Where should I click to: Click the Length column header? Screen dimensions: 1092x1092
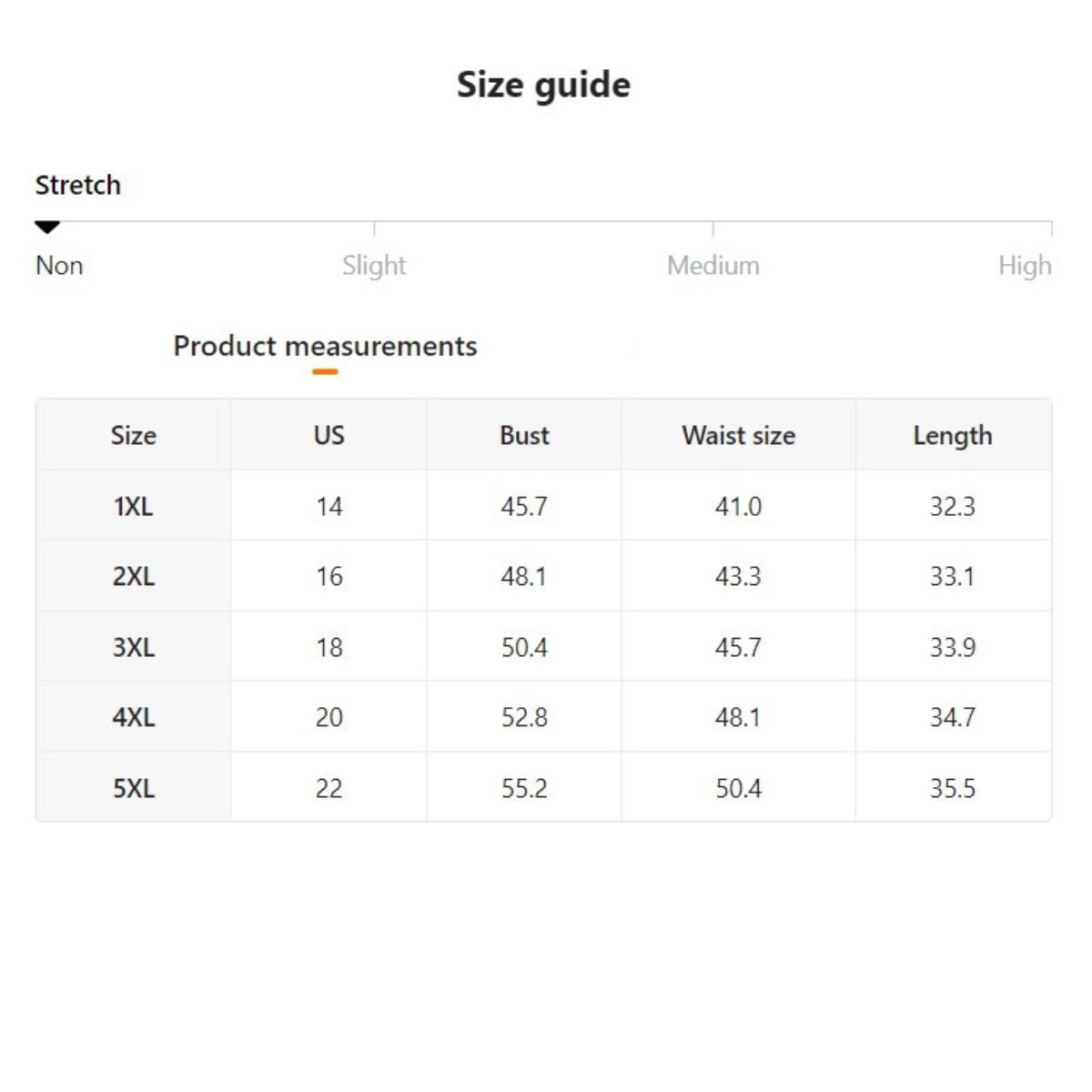(x=952, y=435)
